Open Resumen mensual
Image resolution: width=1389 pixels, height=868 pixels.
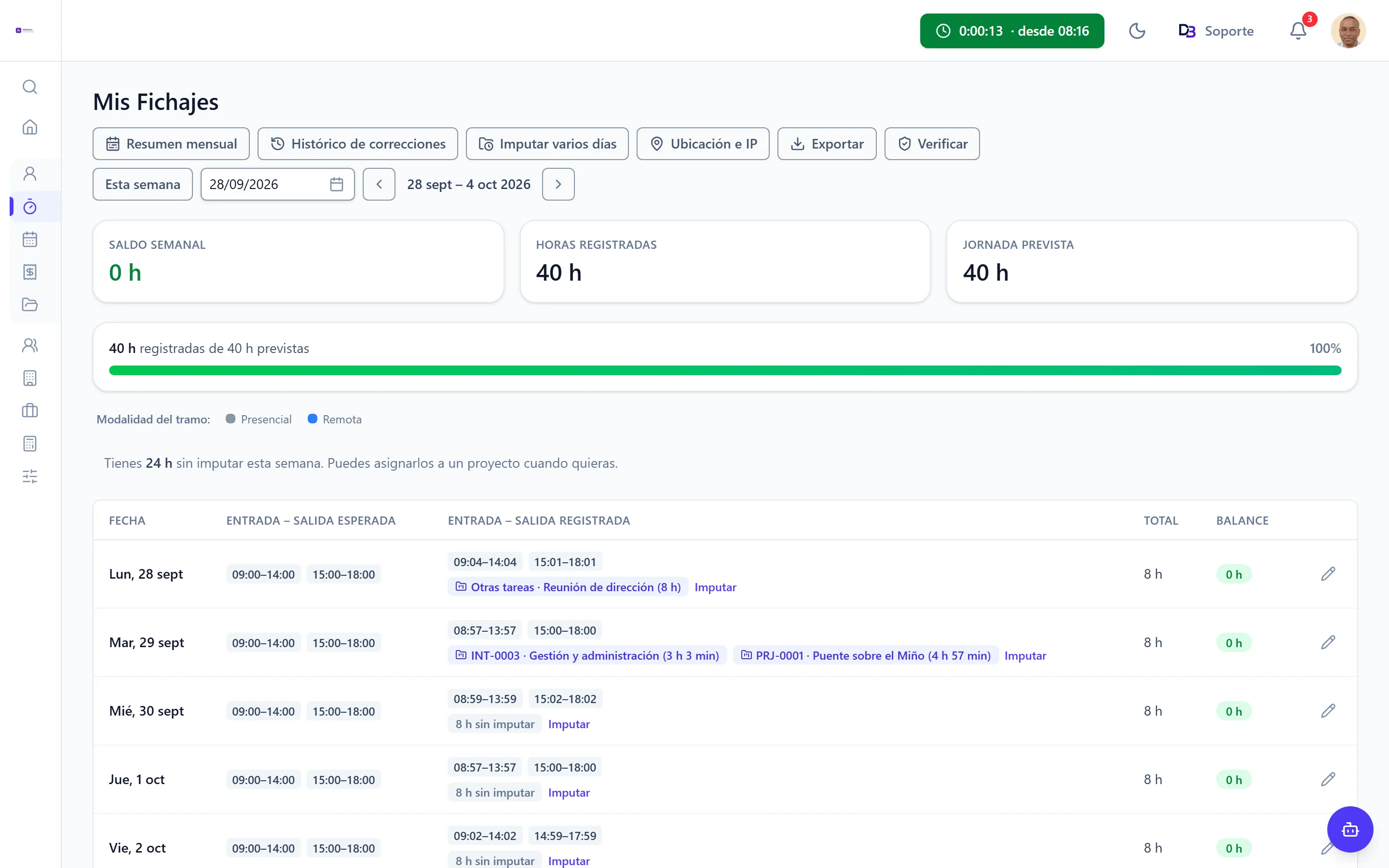171,144
